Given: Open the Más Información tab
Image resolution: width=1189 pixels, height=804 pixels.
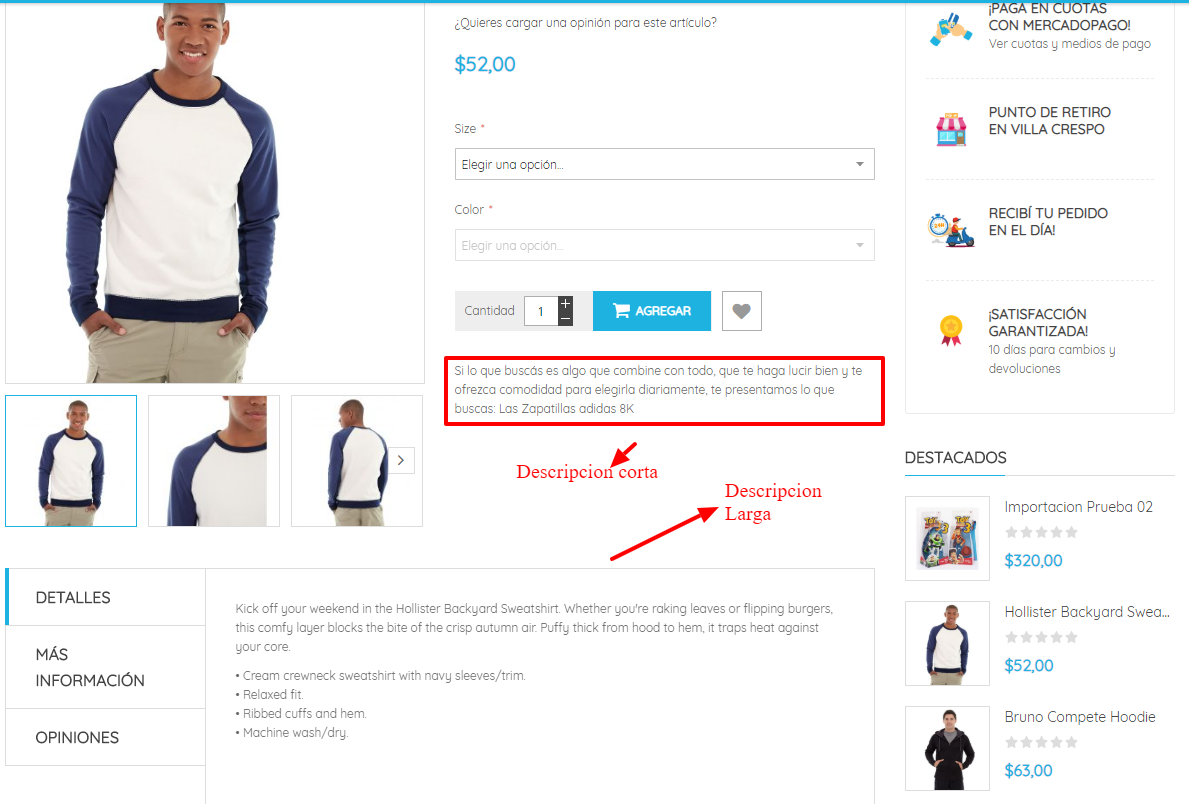Looking at the screenshot, I should click(x=105, y=667).
